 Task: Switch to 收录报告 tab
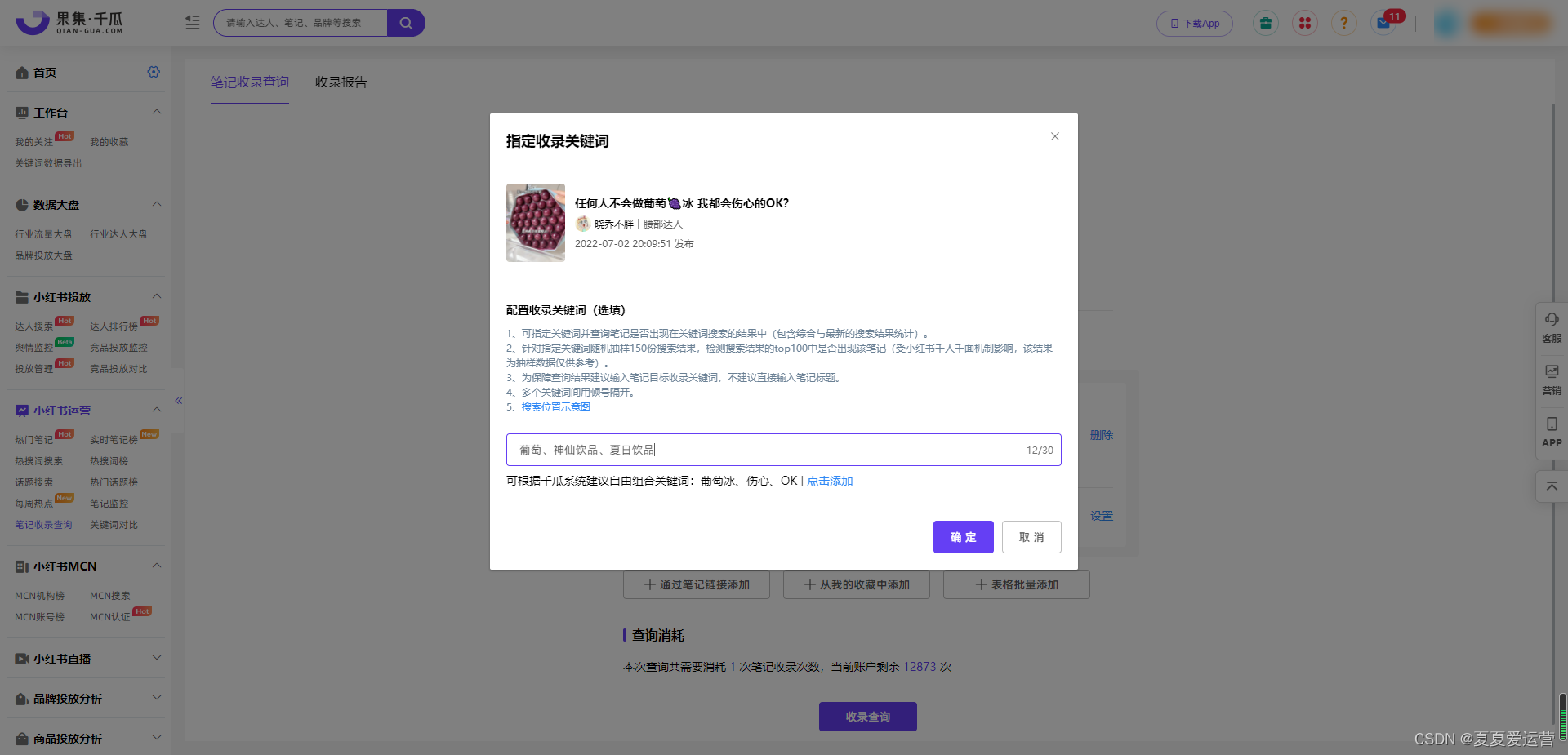pyautogui.click(x=341, y=82)
